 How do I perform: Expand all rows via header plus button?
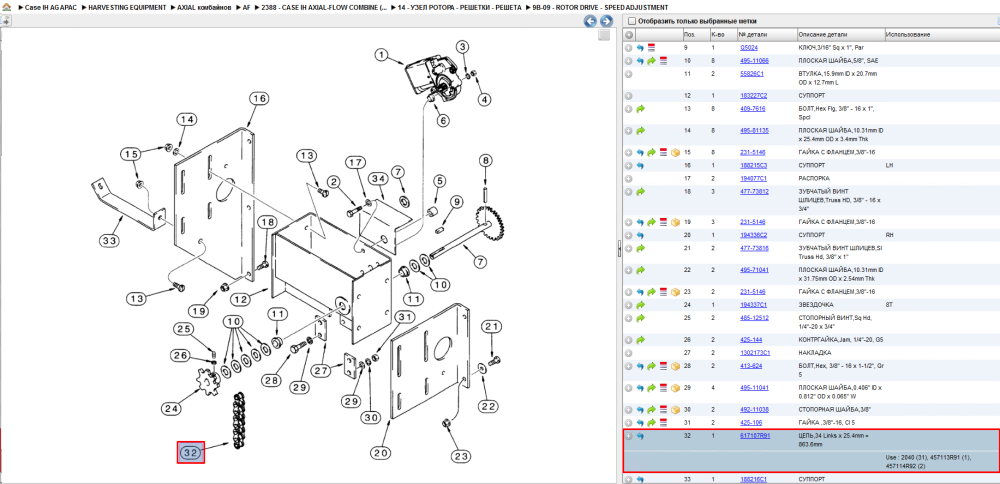pos(629,34)
